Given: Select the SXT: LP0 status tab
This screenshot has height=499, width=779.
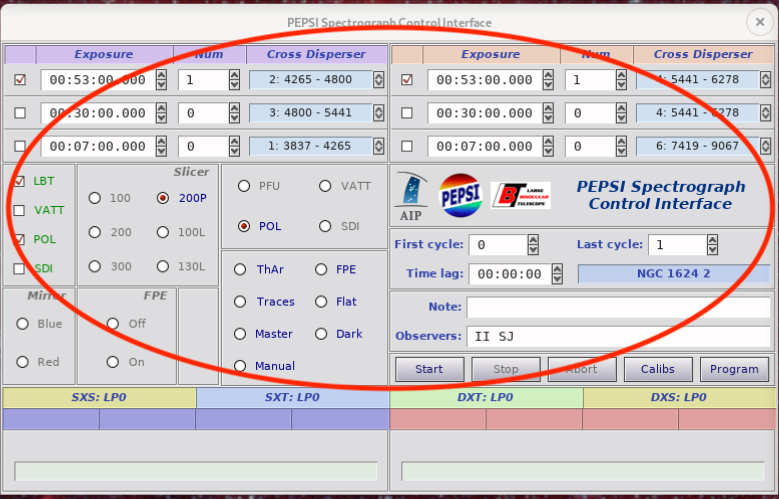Looking at the screenshot, I should click(293, 397).
